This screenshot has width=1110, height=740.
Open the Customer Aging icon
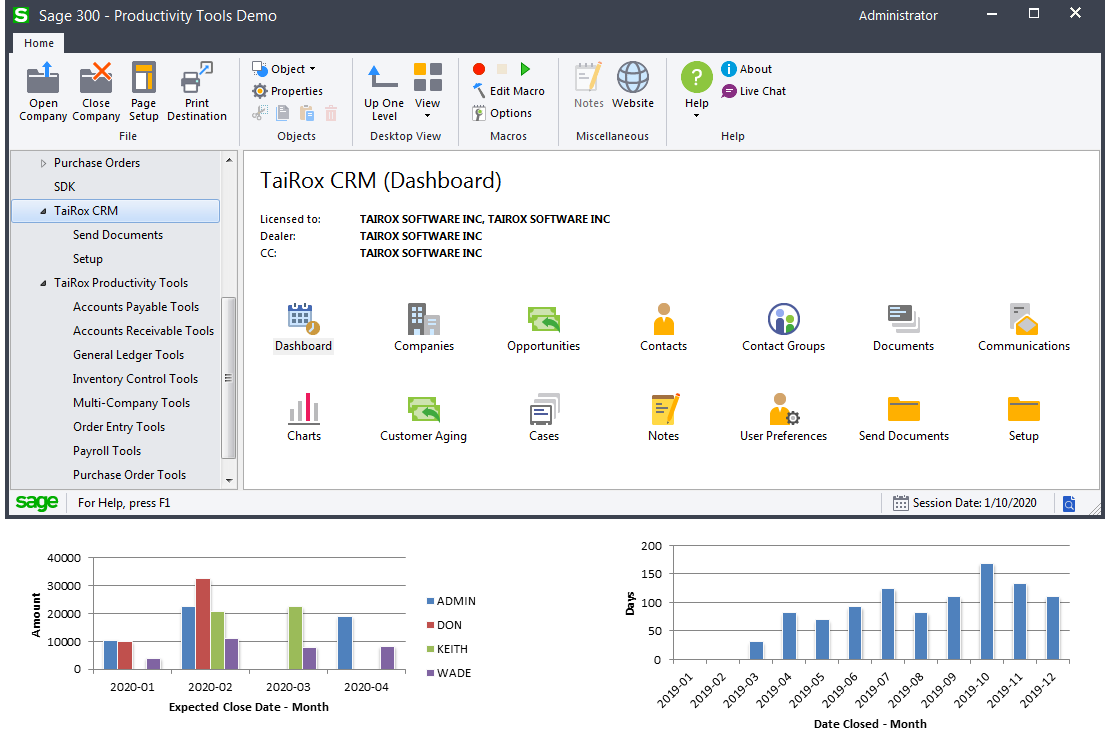pos(423,417)
